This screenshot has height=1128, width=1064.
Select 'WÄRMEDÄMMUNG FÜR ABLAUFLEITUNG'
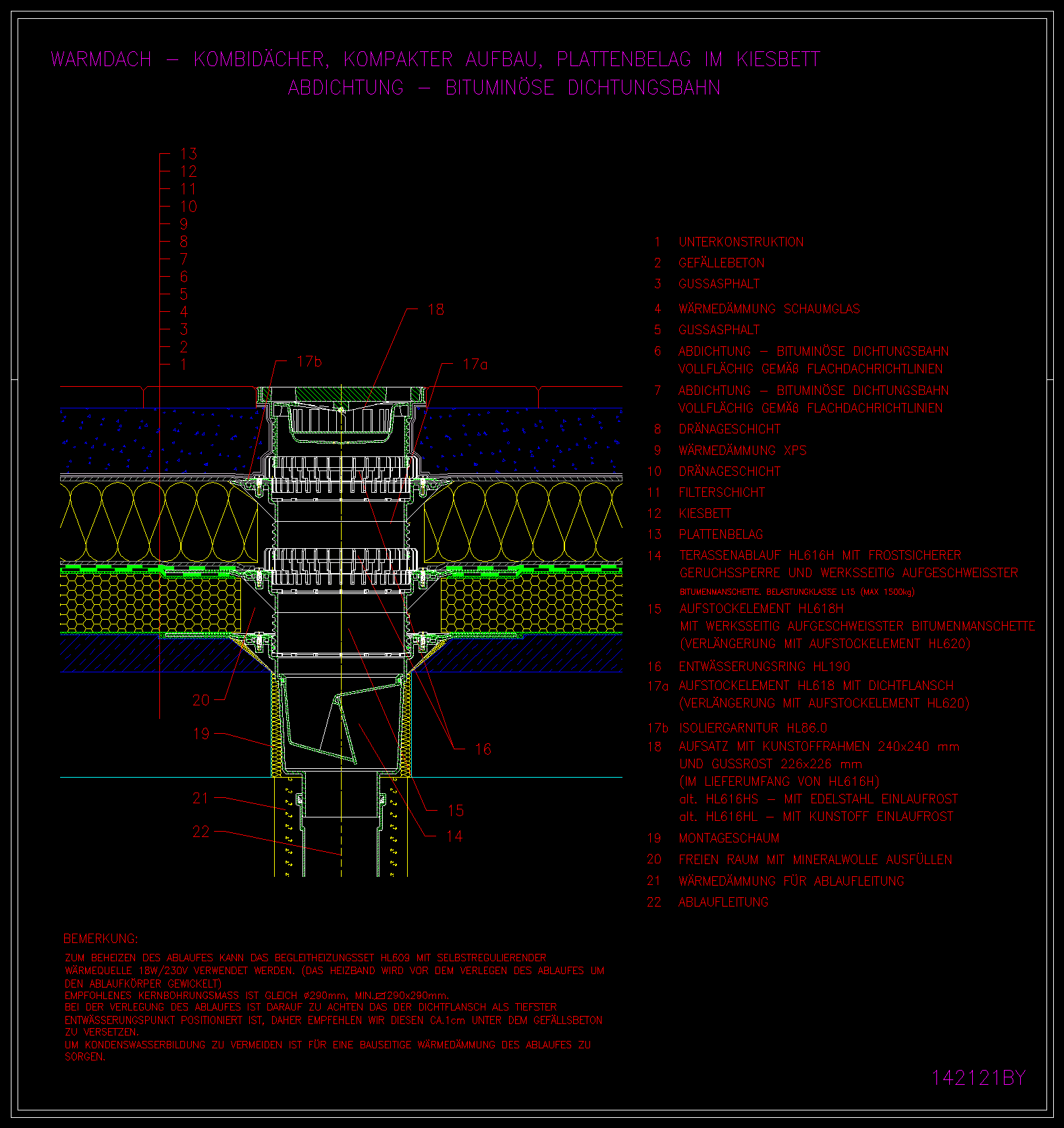(x=791, y=880)
